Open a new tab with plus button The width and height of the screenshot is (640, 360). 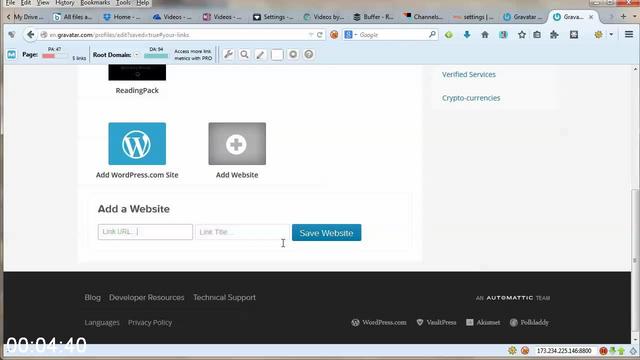623,16
